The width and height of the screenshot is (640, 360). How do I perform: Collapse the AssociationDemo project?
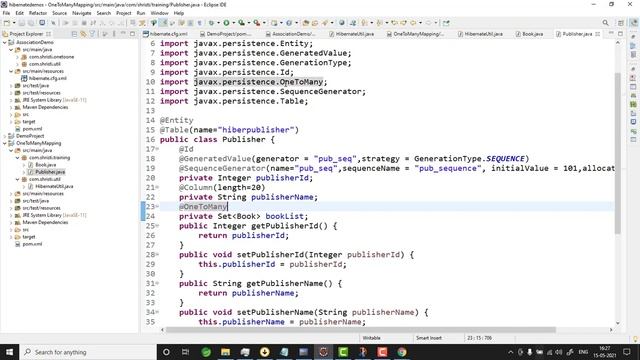tap(4, 42)
